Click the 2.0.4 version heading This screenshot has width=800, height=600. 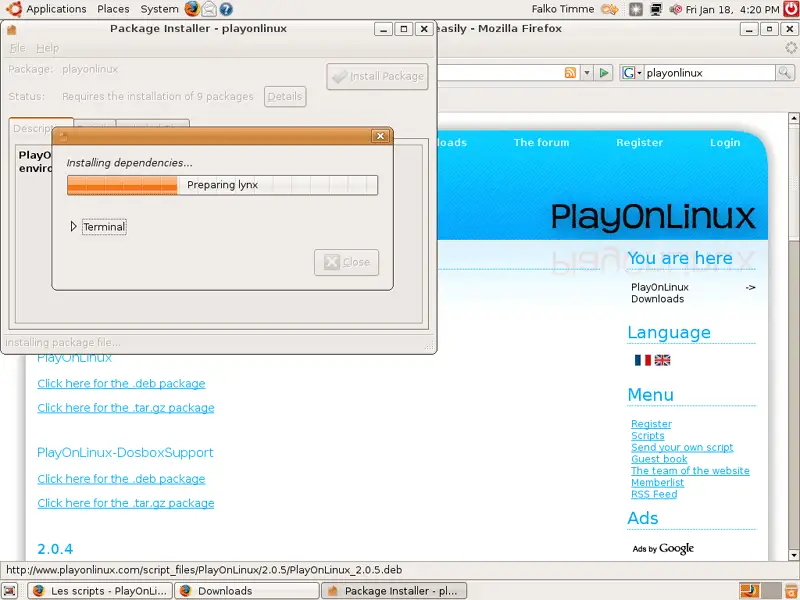tap(55, 549)
